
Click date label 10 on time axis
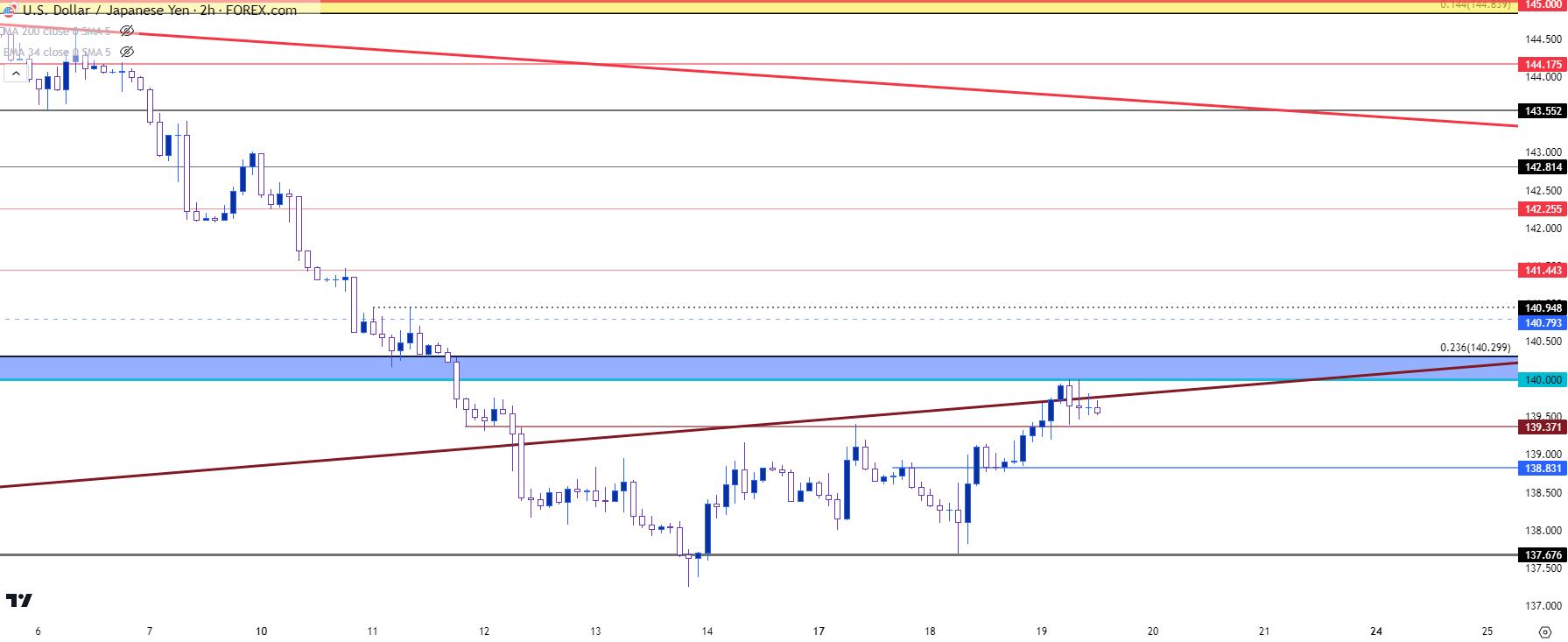261,631
